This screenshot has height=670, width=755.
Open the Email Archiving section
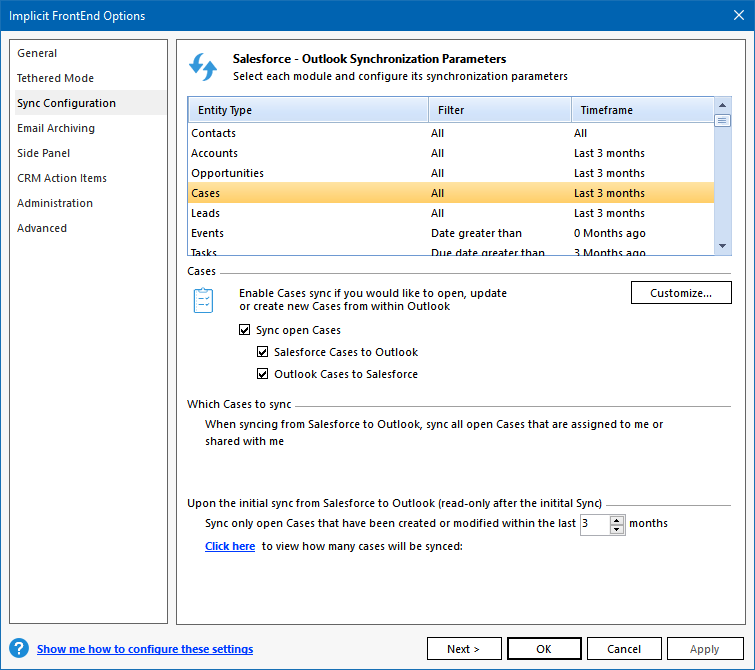point(56,128)
